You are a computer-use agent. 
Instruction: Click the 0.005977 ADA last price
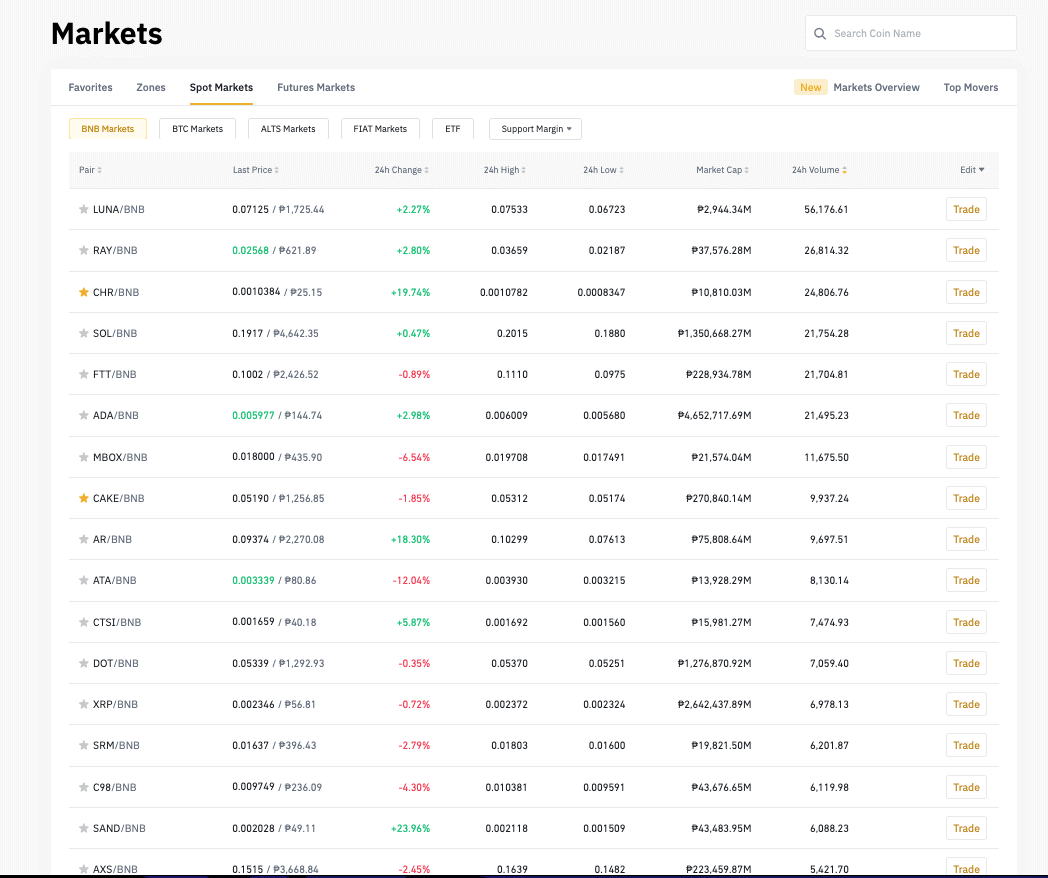pos(253,416)
